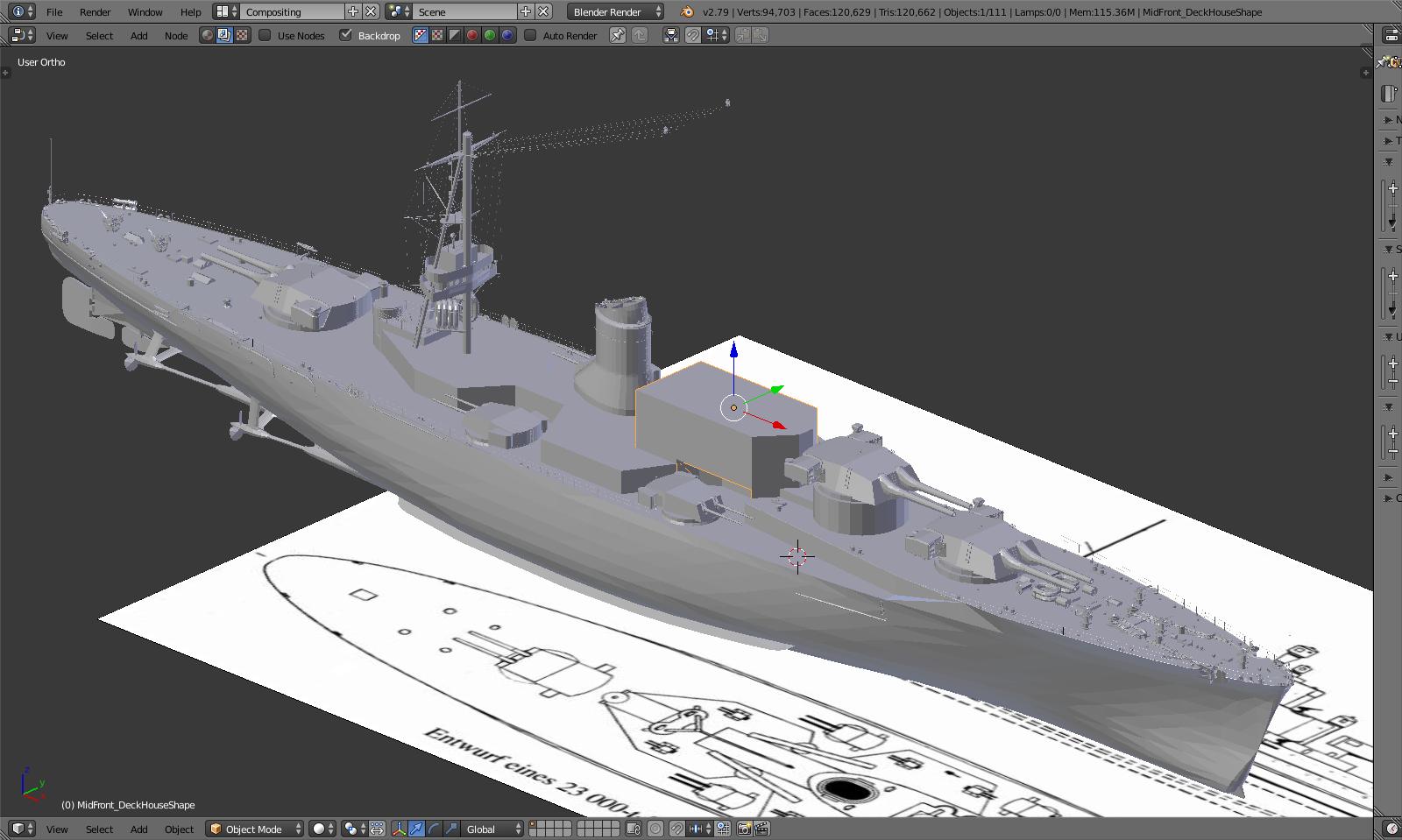Delete the current Scene with X button
This screenshot has width=1402, height=840.
(544, 12)
